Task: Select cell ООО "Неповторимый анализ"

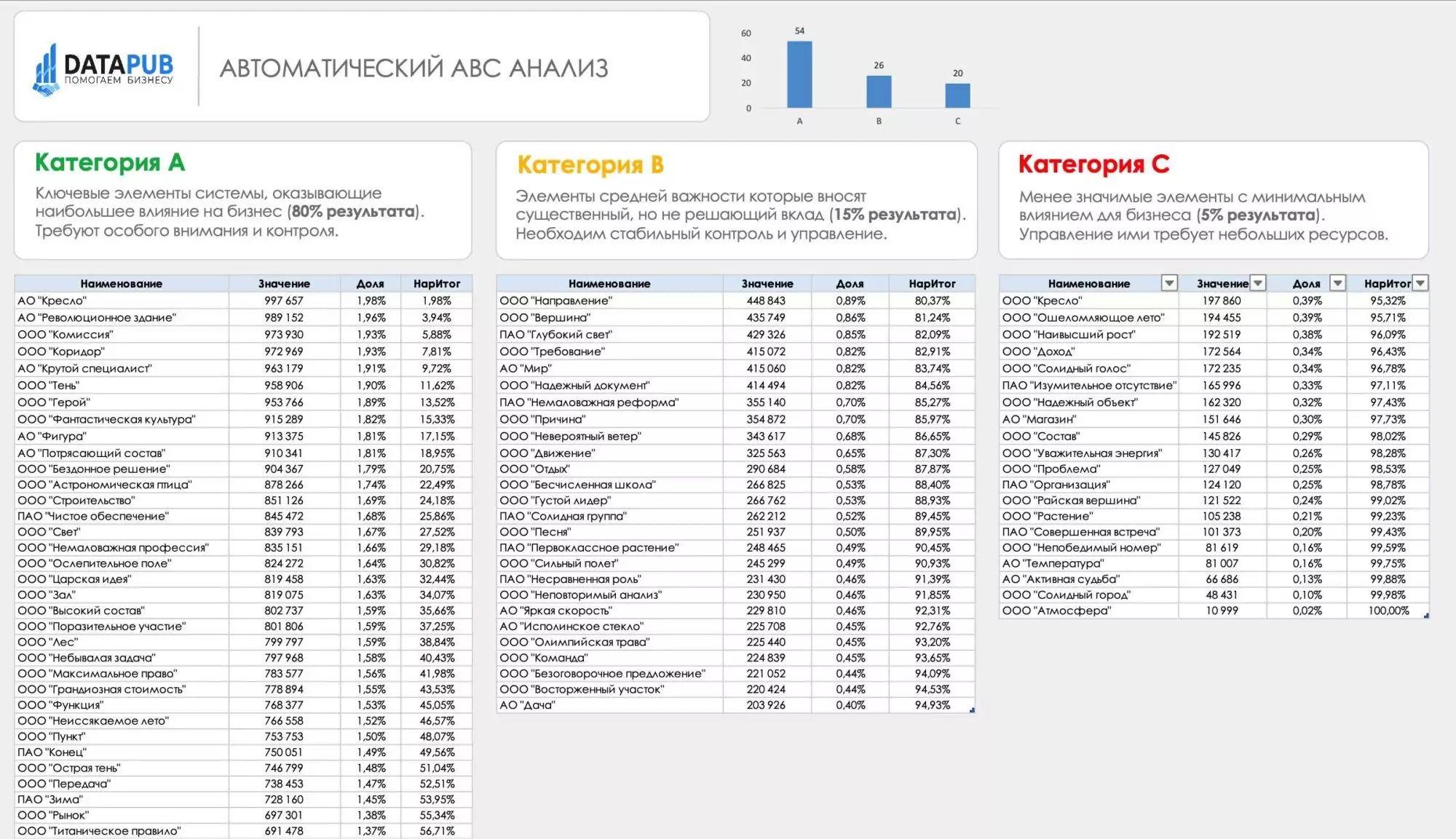Action: click(x=610, y=595)
